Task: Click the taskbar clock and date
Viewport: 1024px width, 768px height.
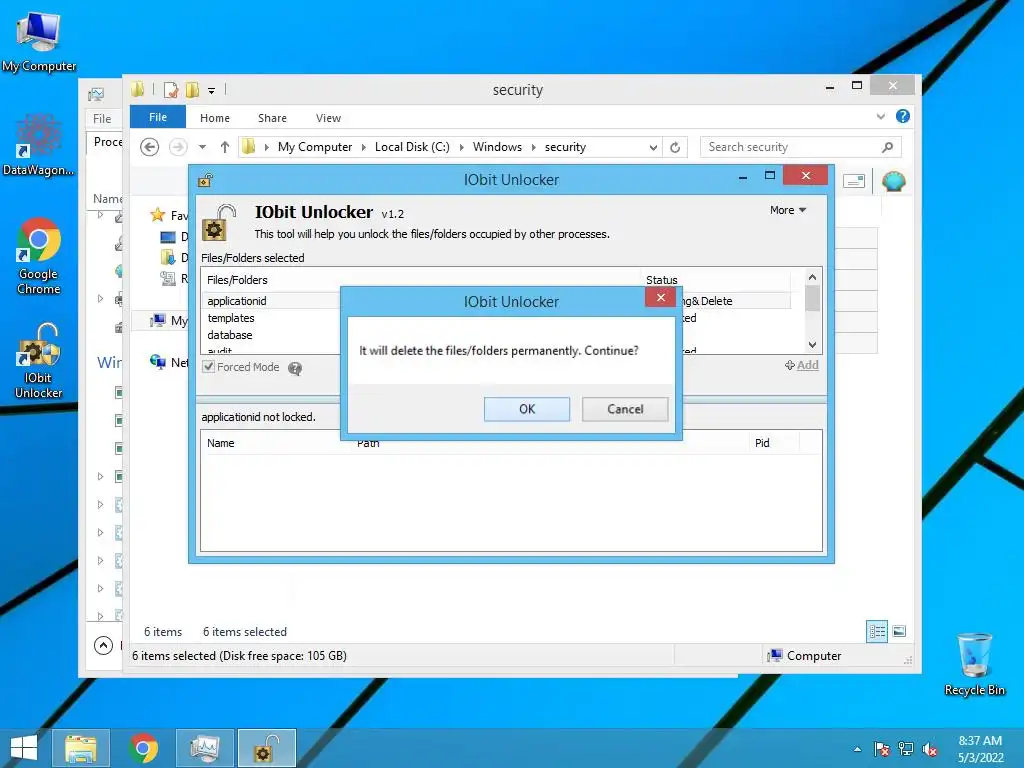Action: pos(980,749)
